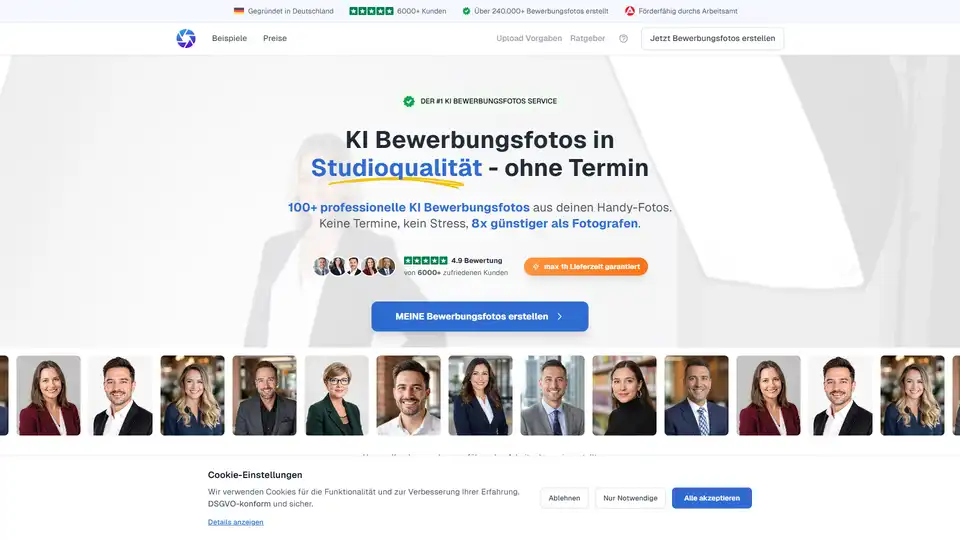The height and width of the screenshot is (540, 960).
Task: Click the camera shutter logo in navbar
Action: [x=186, y=38]
